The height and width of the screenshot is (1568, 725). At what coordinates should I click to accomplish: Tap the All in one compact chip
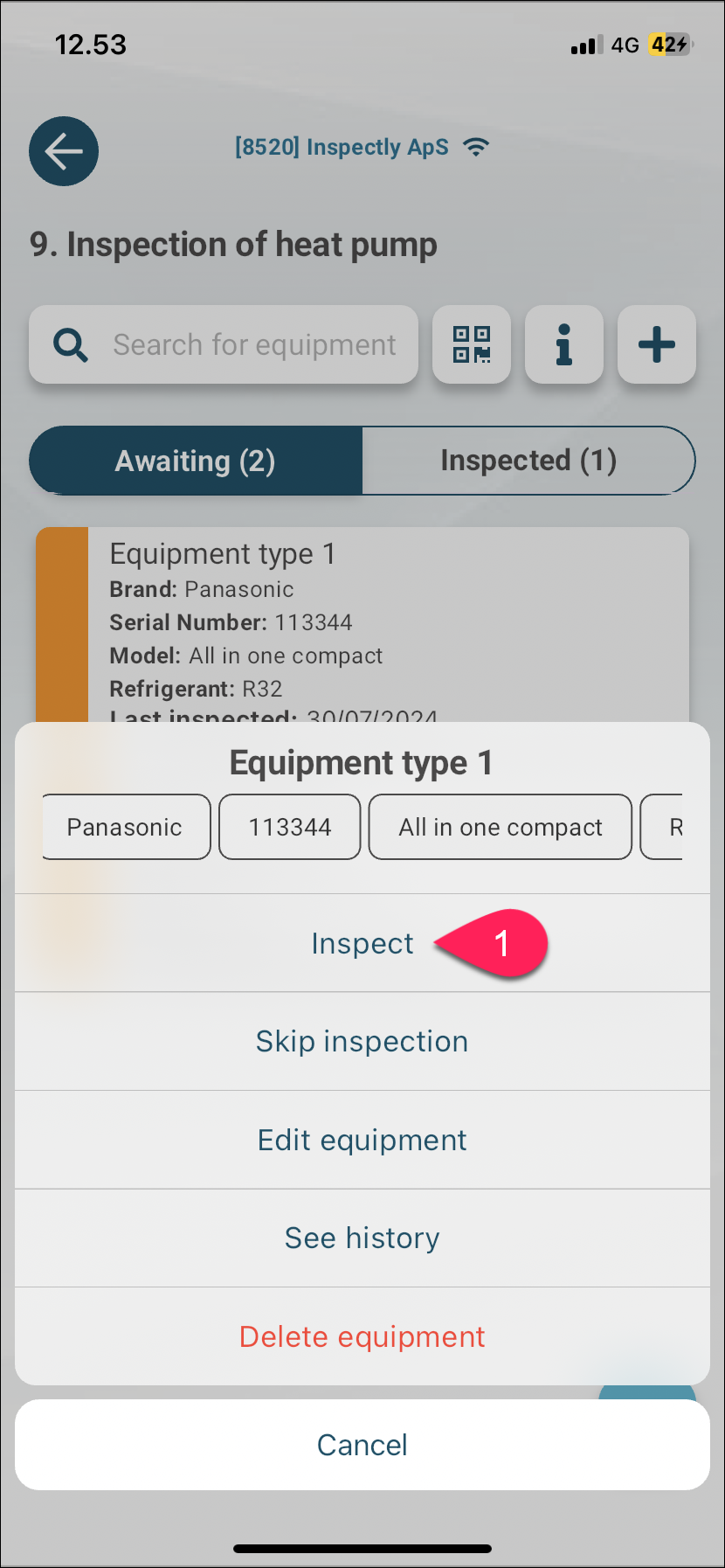click(x=501, y=827)
